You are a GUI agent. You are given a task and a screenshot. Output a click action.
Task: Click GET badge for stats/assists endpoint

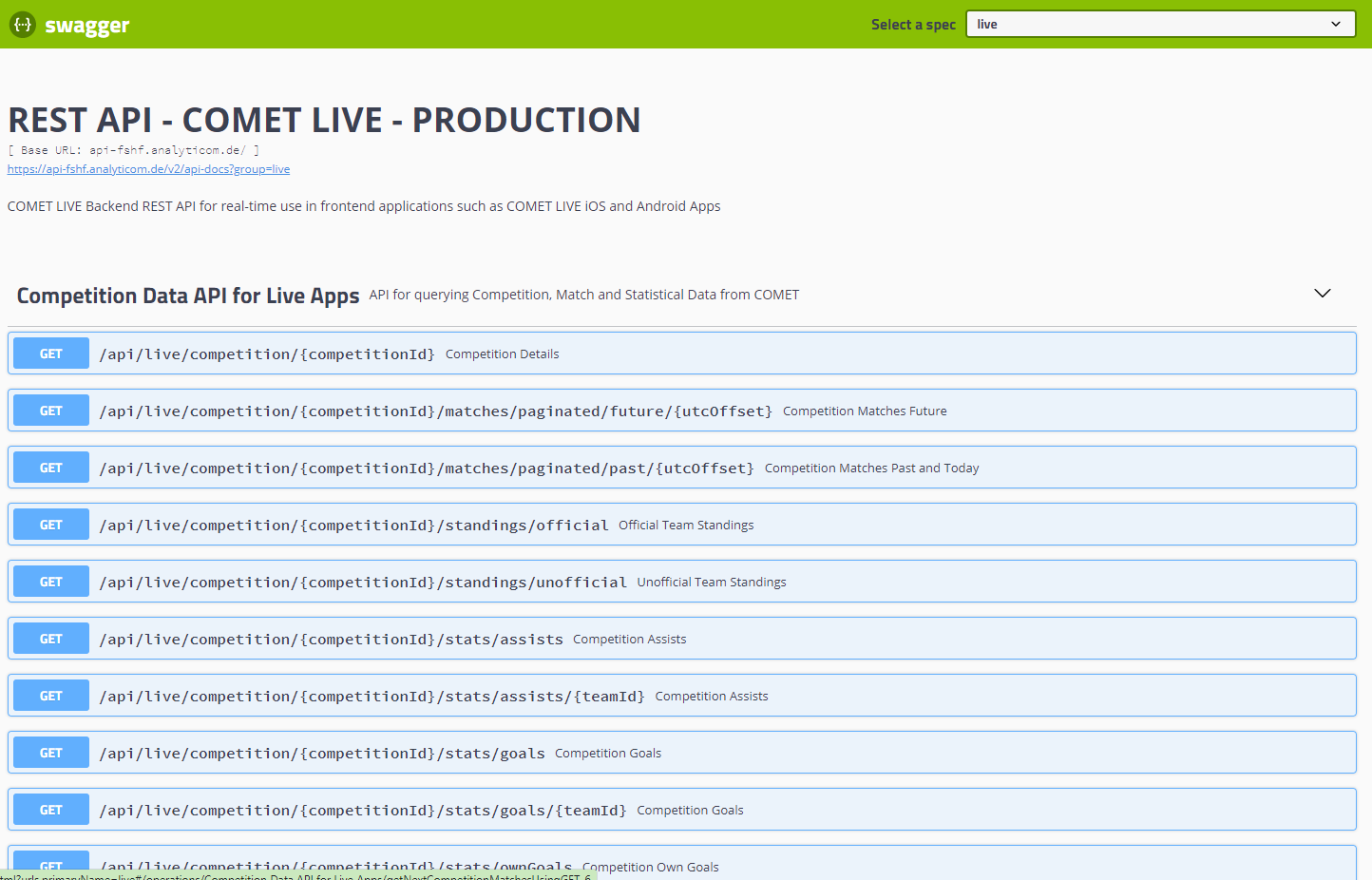pos(51,639)
